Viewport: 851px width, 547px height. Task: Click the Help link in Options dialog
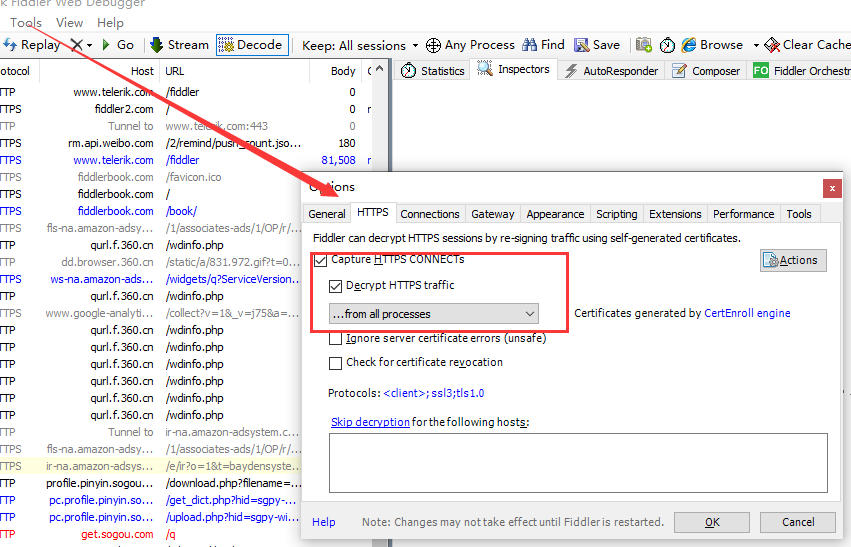[x=323, y=522]
